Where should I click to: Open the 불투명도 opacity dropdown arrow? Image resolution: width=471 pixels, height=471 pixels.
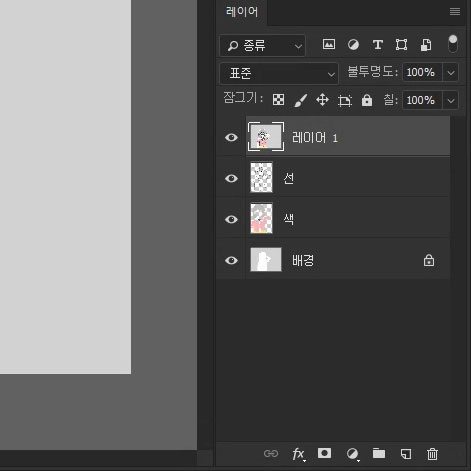[x=451, y=72]
